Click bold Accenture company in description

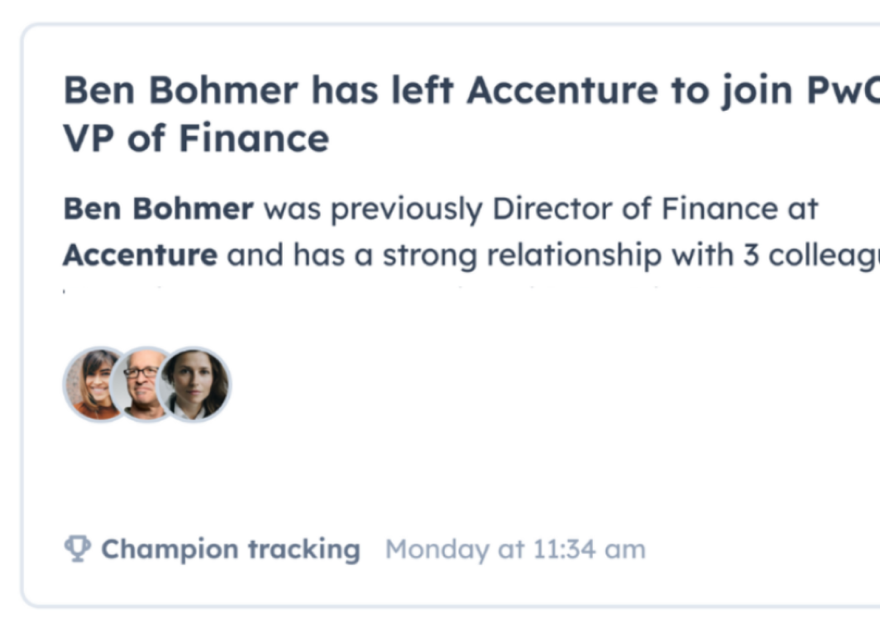click(140, 255)
